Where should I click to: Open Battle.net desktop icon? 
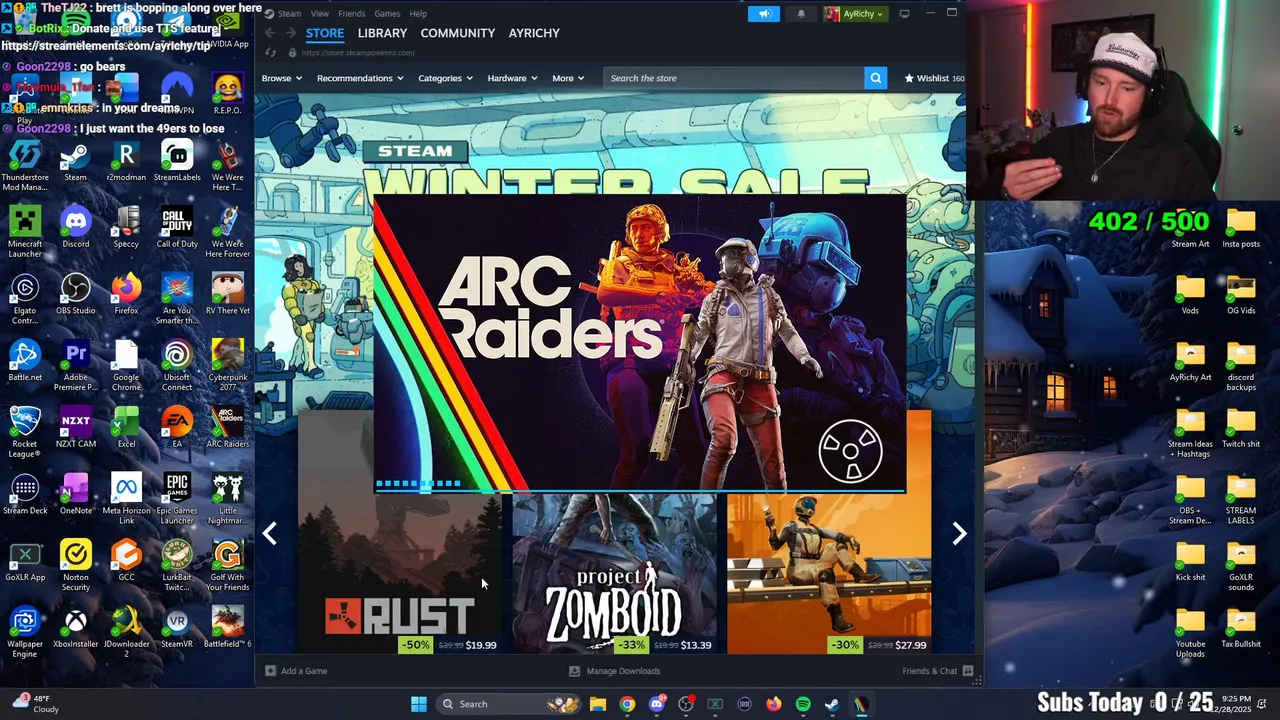pyautogui.click(x=25, y=361)
